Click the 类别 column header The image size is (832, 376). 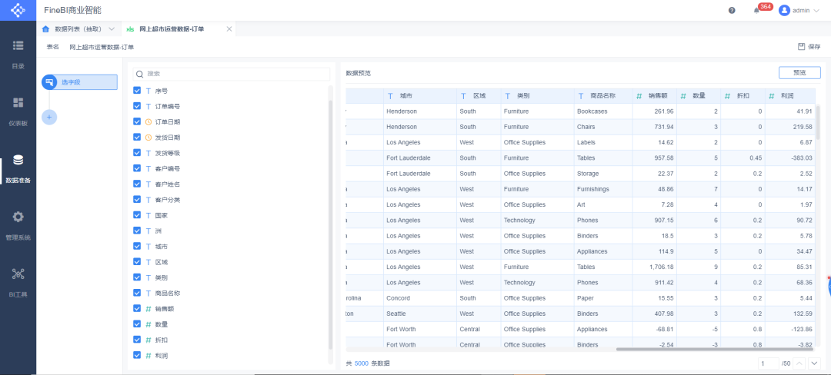click(x=537, y=96)
